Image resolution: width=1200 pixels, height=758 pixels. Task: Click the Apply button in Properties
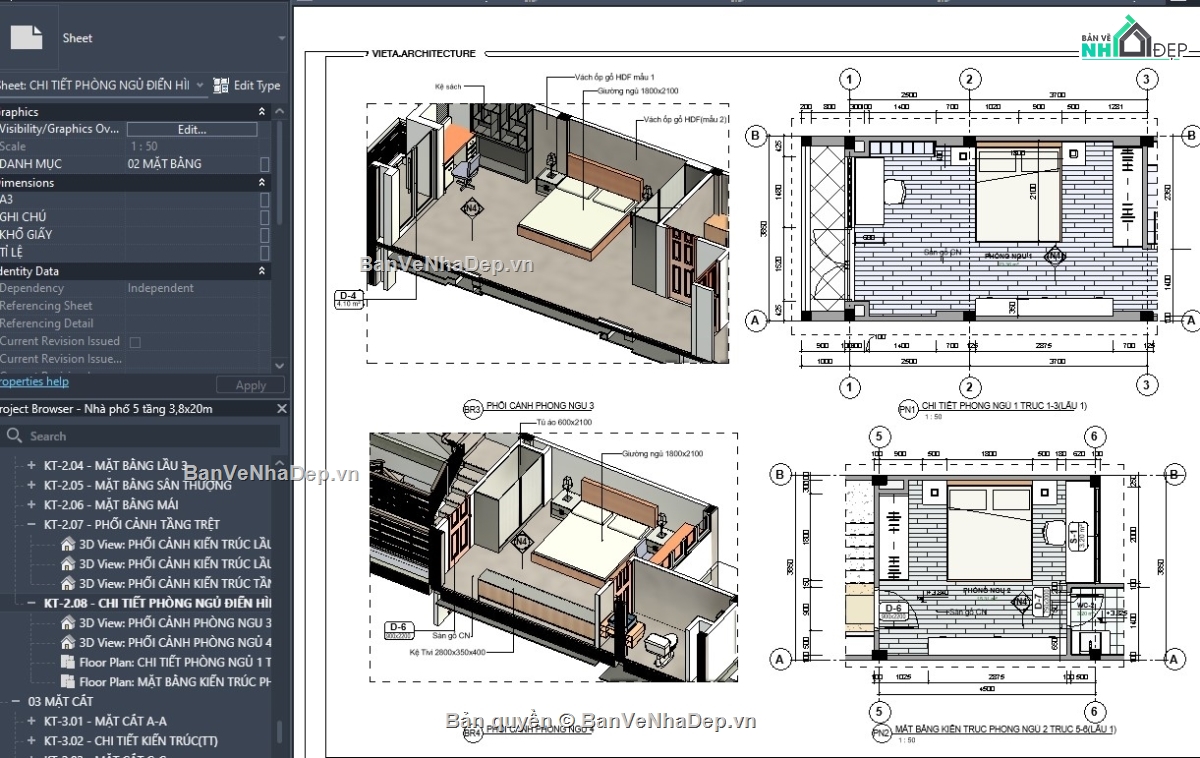point(251,386)
